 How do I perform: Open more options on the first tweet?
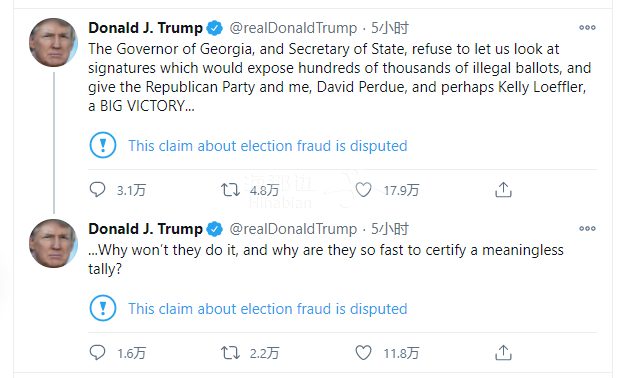(587, 27)
